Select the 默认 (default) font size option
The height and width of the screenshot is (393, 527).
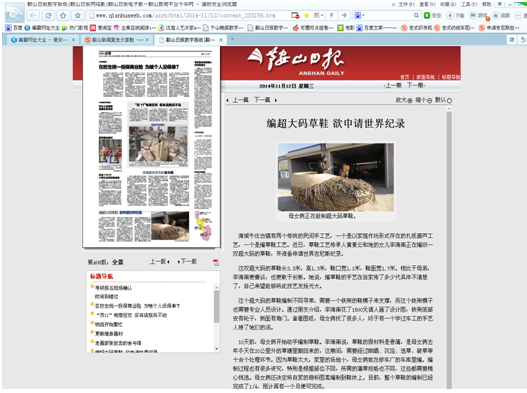click(443, 100)
